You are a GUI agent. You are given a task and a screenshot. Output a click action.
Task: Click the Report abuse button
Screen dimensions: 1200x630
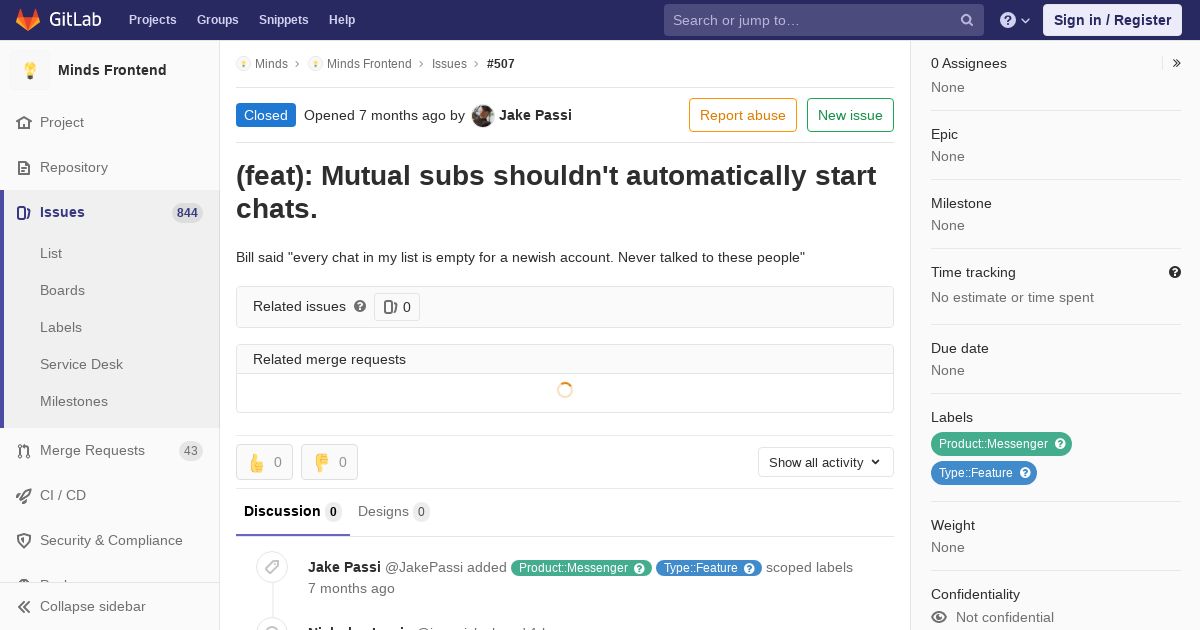[743, 115]
